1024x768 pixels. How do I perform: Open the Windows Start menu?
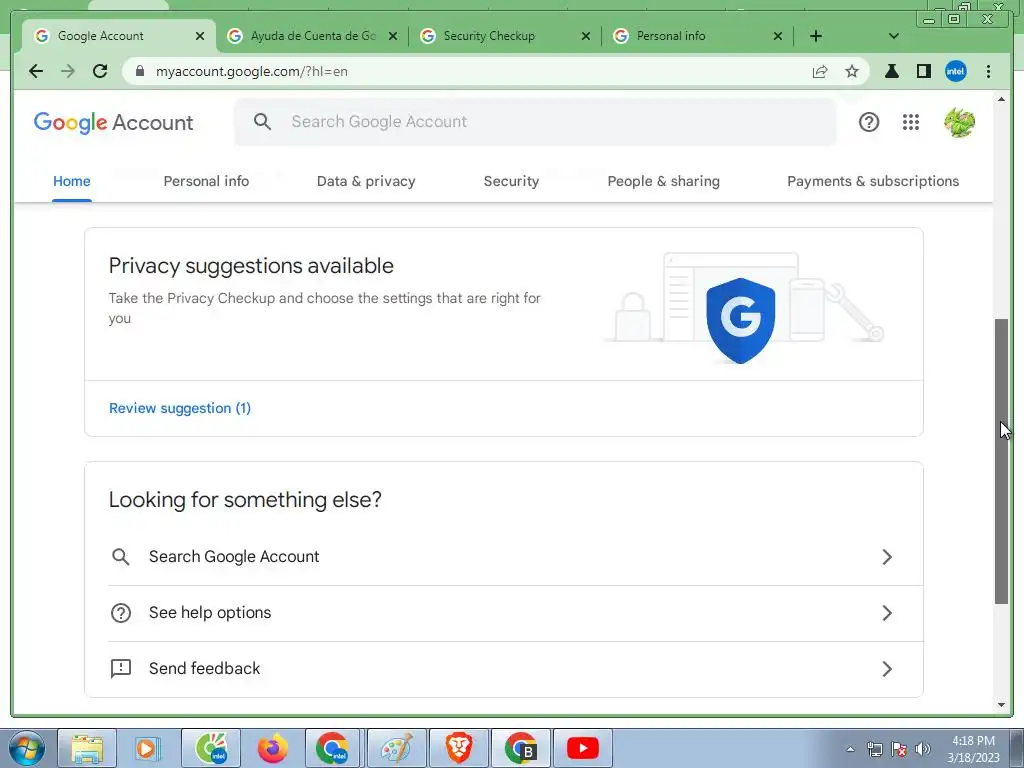point(27,748)
